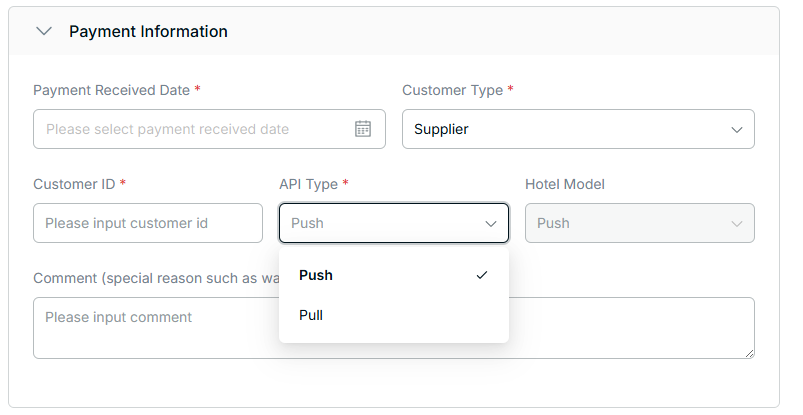Viewport: 803px width, 415px height.
Task: Open the calendar icon date picker
Action: click(x=363, y=129)
